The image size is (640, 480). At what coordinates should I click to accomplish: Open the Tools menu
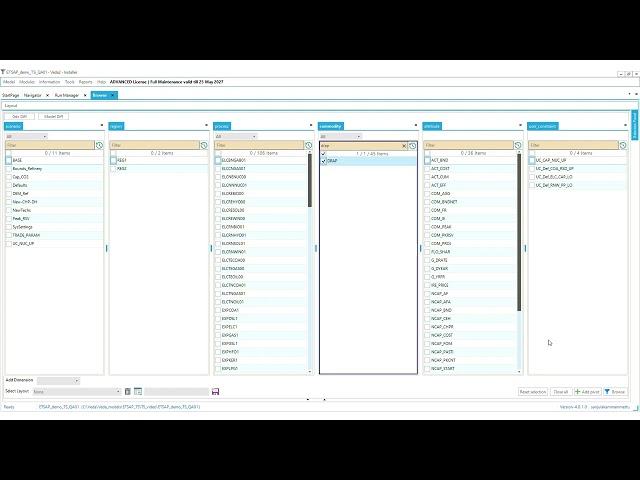tap(70, 82)
